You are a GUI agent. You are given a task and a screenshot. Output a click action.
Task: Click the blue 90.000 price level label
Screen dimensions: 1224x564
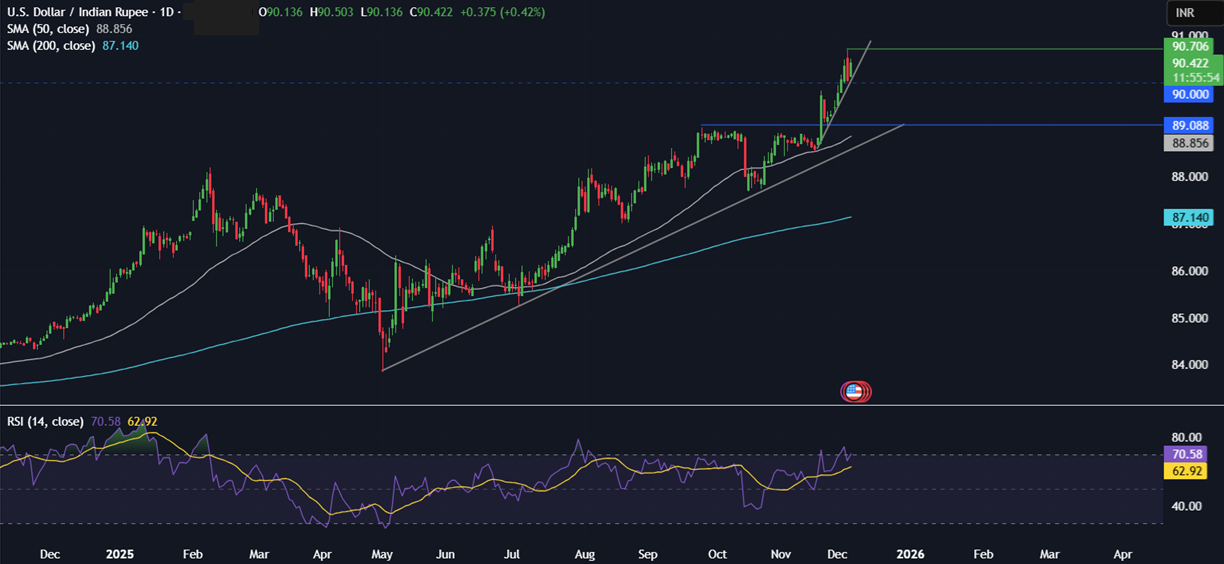(x=1190, y=94)
